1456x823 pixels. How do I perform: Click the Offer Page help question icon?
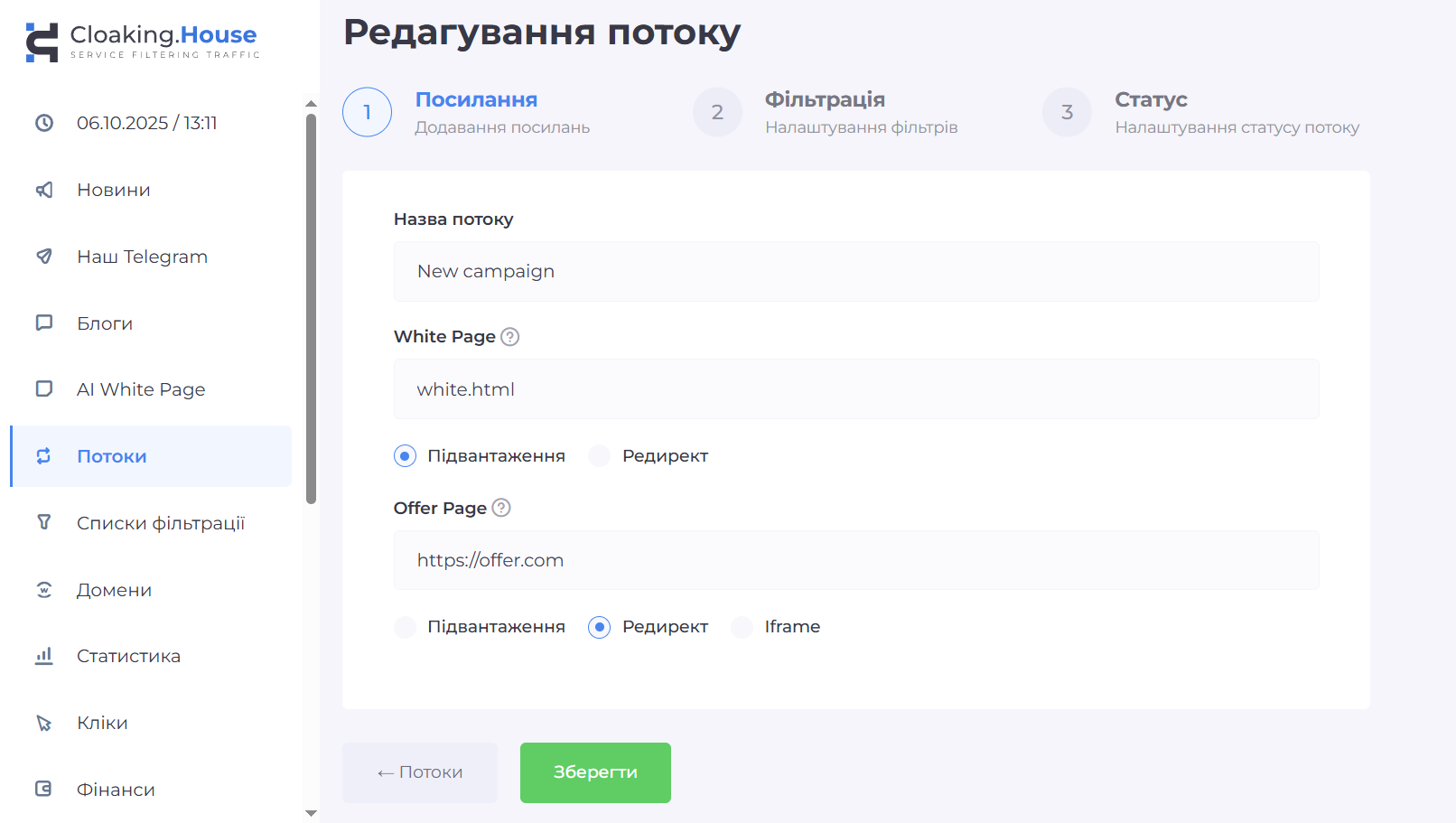point(501,508)
